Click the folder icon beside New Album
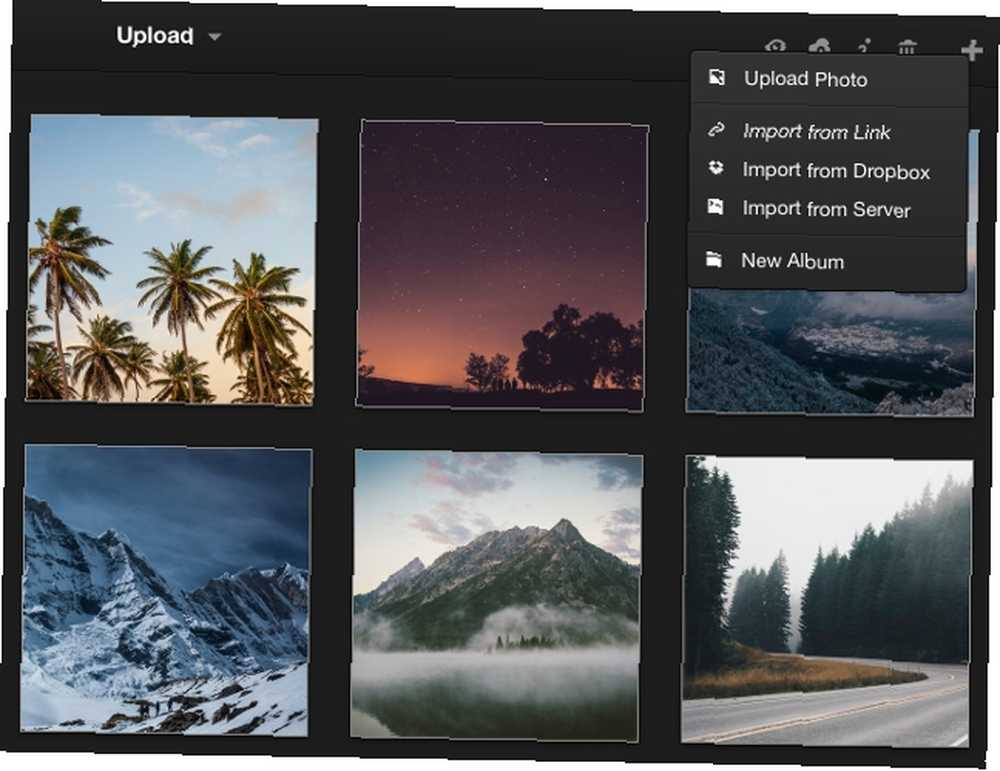This screenshot has width=1000, height=771. (714, 259)
